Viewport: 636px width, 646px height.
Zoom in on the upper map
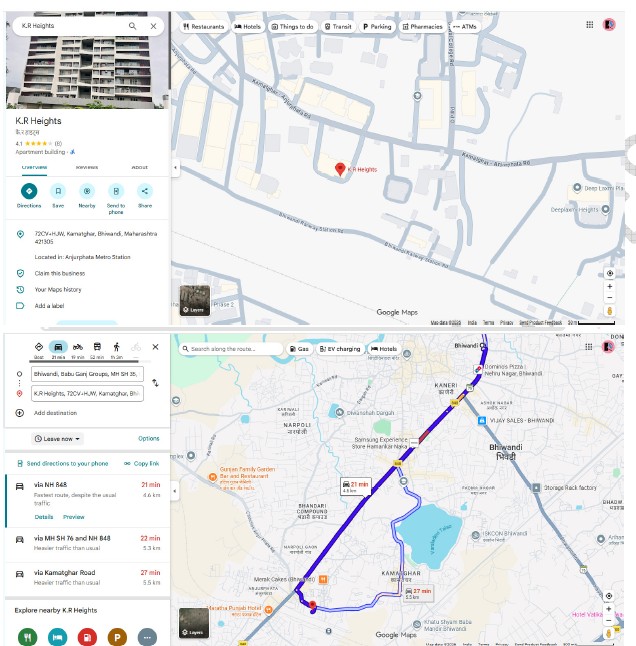[610, 286]
